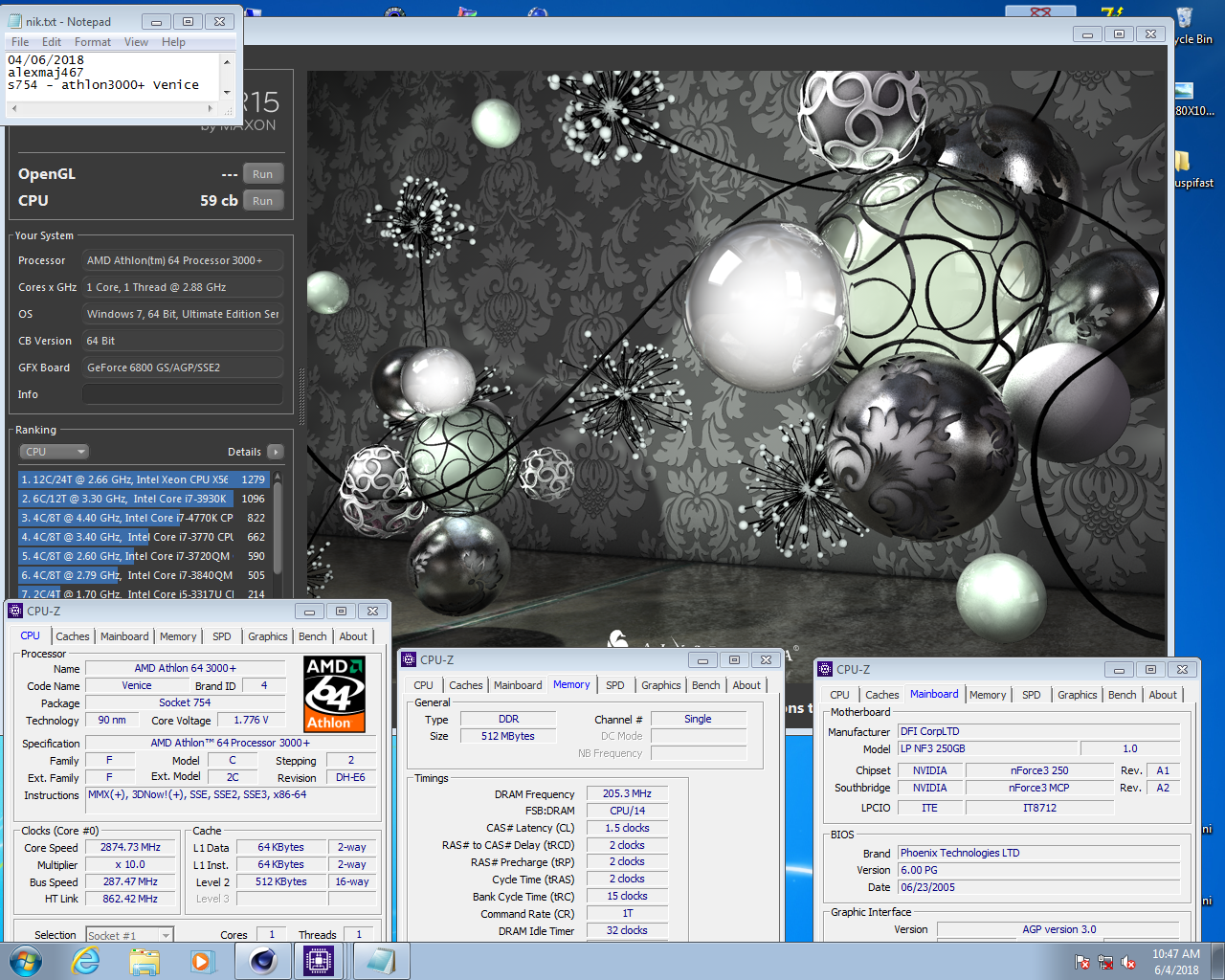Select Graphics tab in right CPU-Z Mainboard window
The height and width of the screenshot is (980, 1225).
(1078, 695)
